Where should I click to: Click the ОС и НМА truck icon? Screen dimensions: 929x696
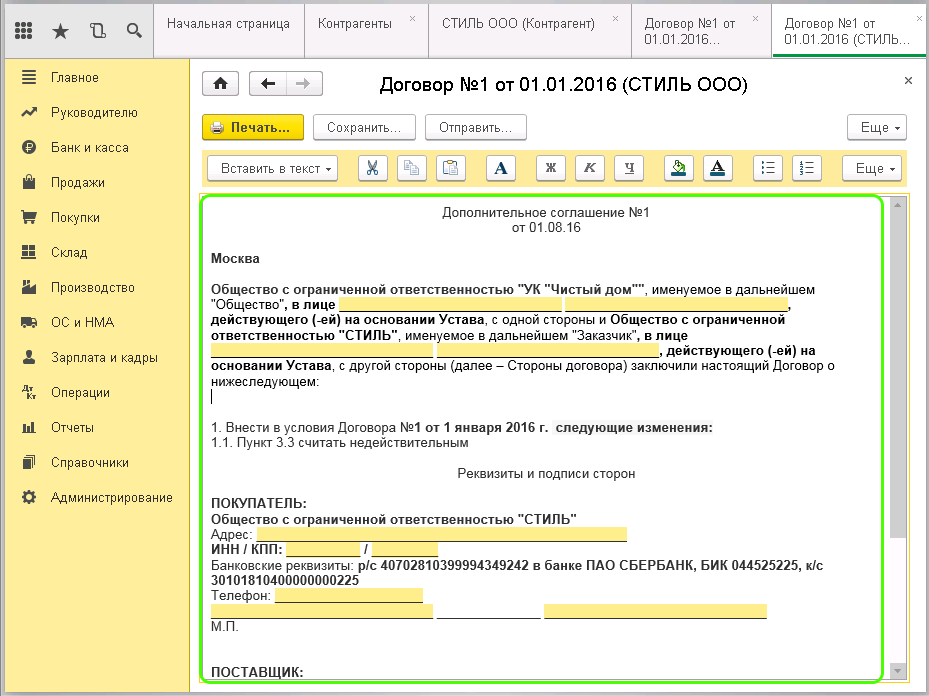point(28,322)
